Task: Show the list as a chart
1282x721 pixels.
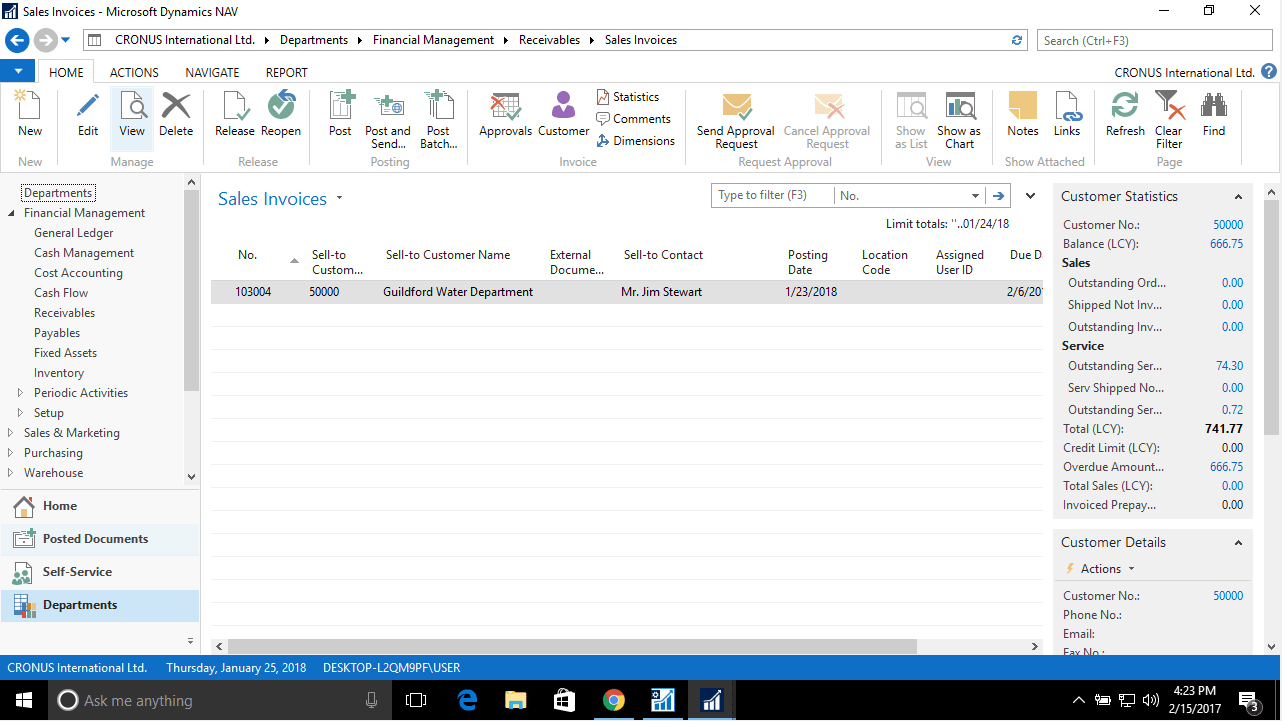Action: (959, 118)
